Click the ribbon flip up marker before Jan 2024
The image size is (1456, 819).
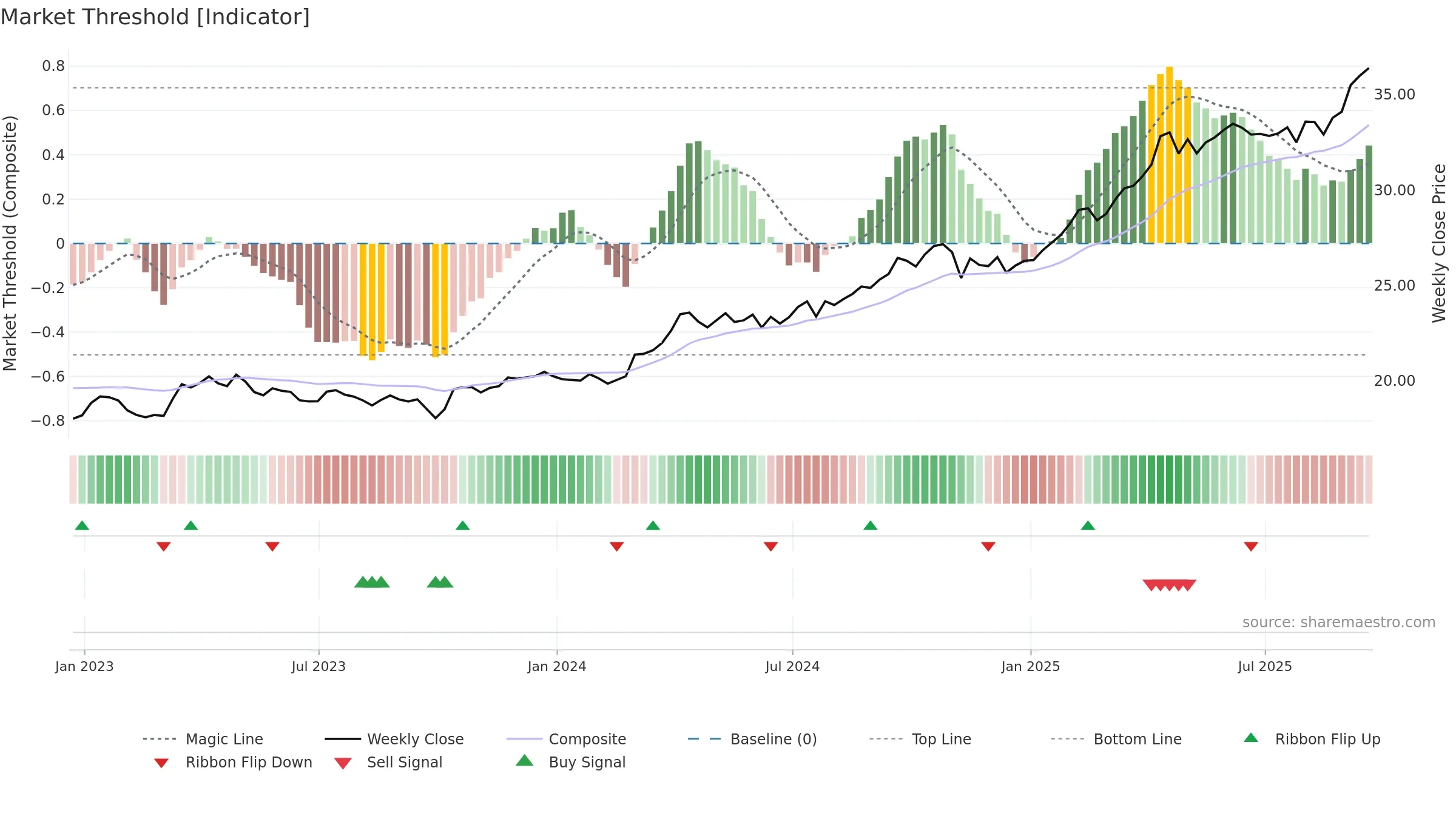(463, 525)
